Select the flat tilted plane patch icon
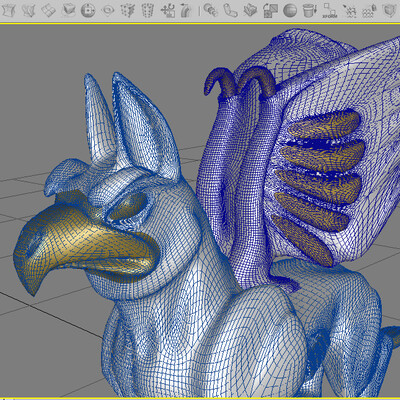 (x=48, y=10)
